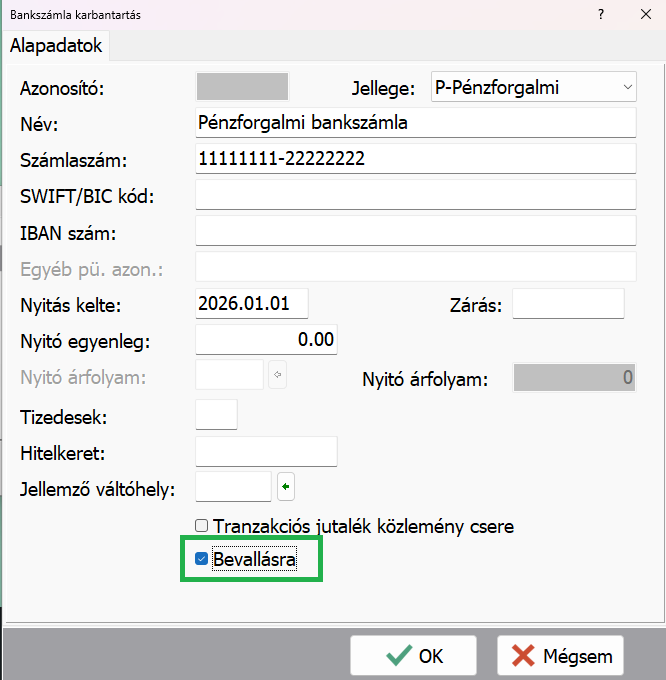This screenshot has width=666, height=680.
Task: Click the green arrow beside Jellemző váltóhely
Action: 286,488
